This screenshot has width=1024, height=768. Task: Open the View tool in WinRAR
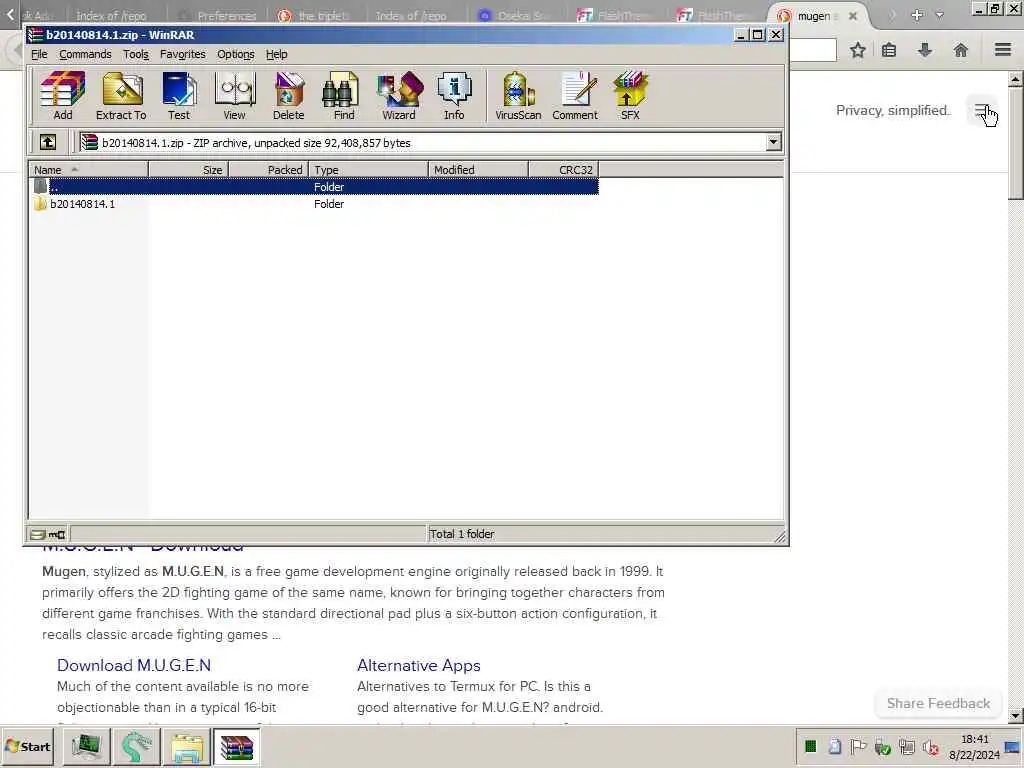click(x=234, y=95)
